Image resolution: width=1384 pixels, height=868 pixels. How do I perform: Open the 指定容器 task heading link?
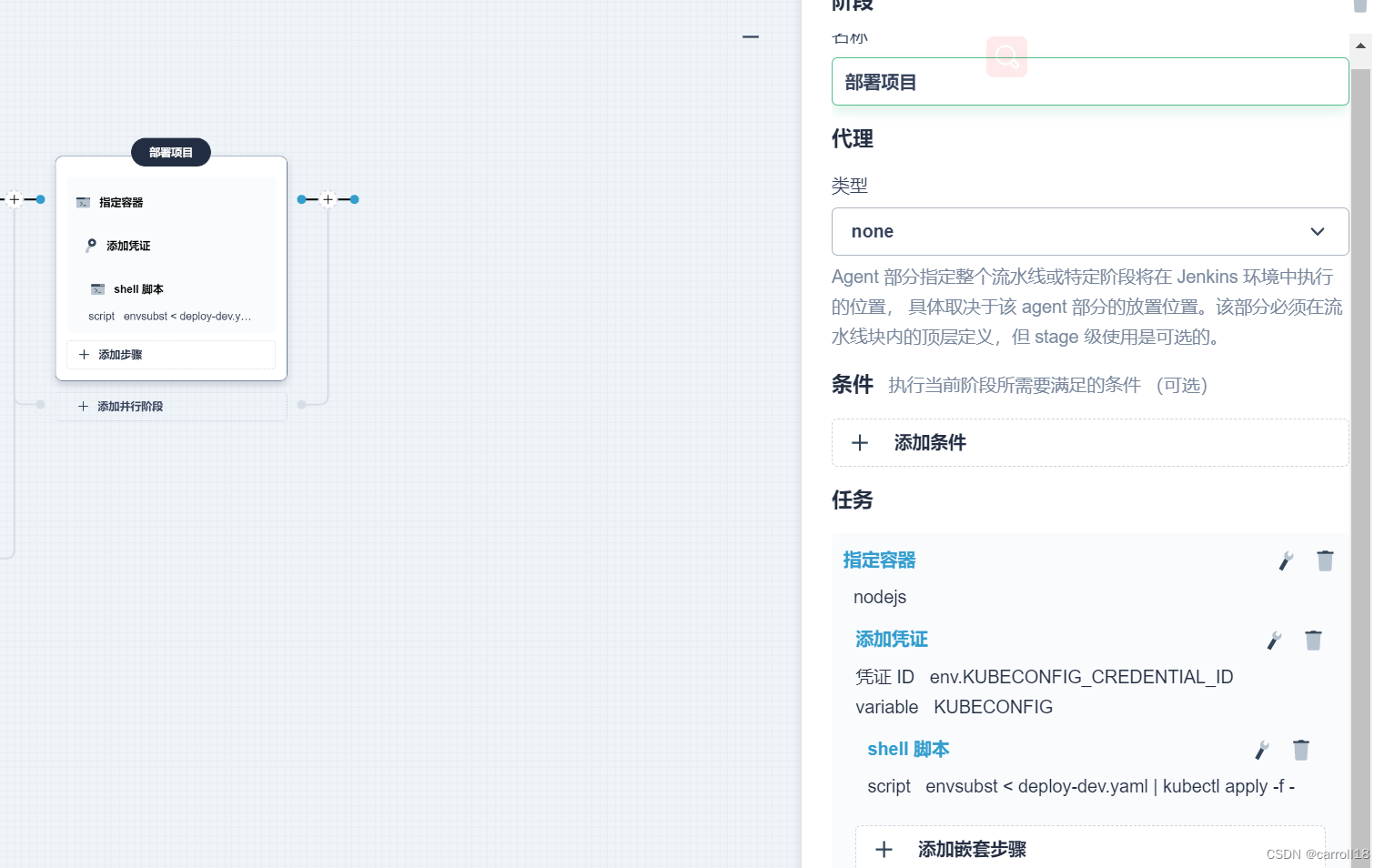[x=879, y=560]
